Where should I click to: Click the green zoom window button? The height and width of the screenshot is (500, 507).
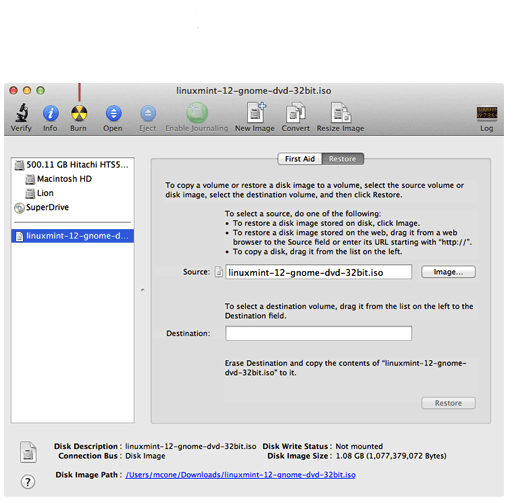point(41,91)
